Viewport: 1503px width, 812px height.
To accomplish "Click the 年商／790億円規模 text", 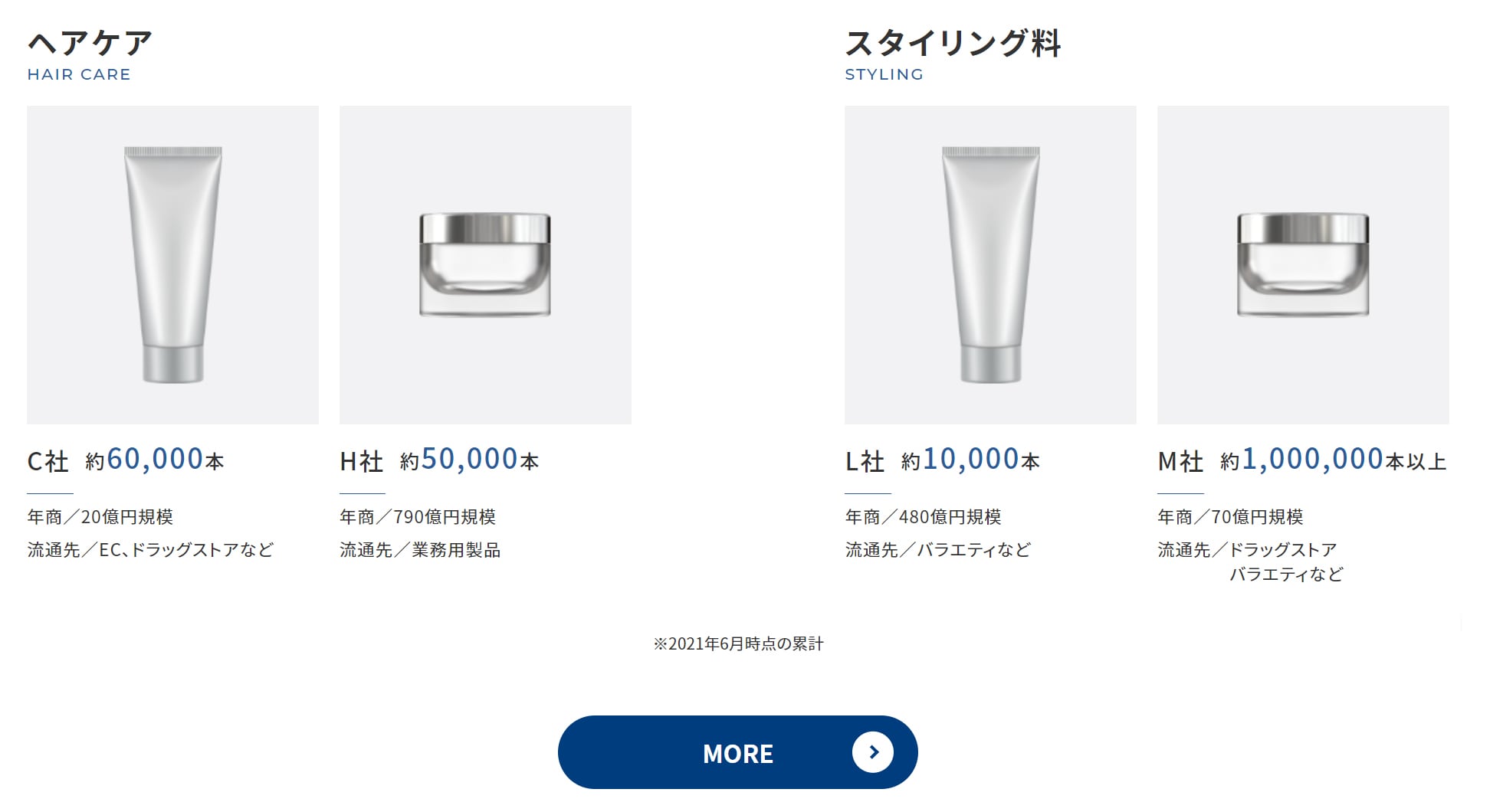I will [x=418, y=517].
